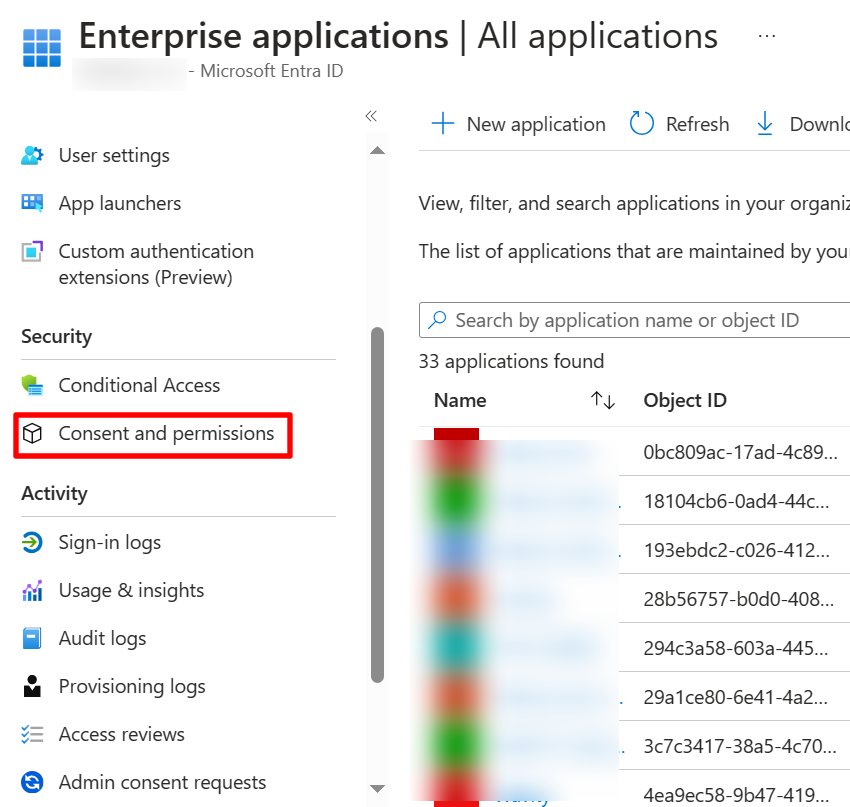Open App launchers

click(x=120, y=203)
